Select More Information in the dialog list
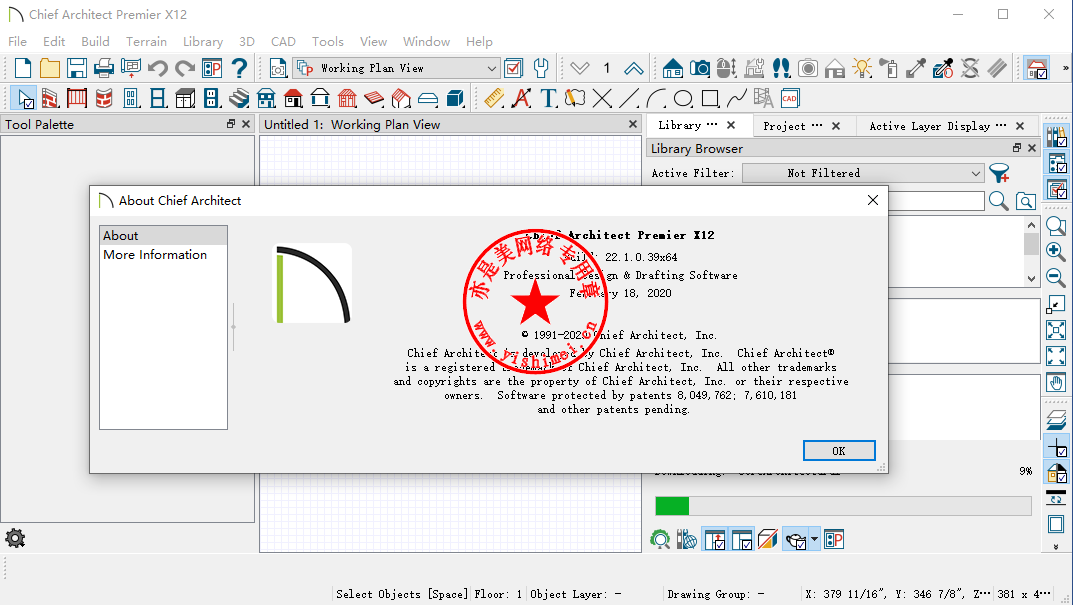This screenshot has width=1073, height=605. click(163, 255)
